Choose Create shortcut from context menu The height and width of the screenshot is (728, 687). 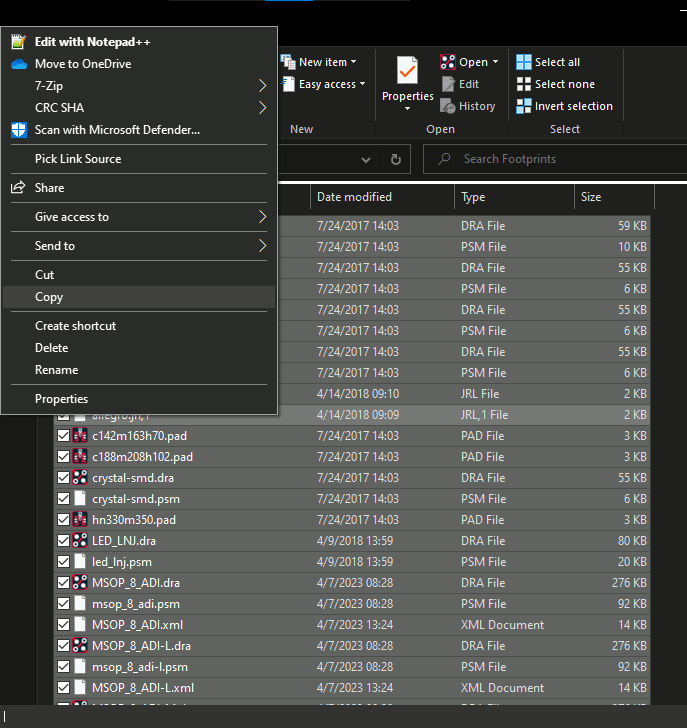tap(139, 326)
